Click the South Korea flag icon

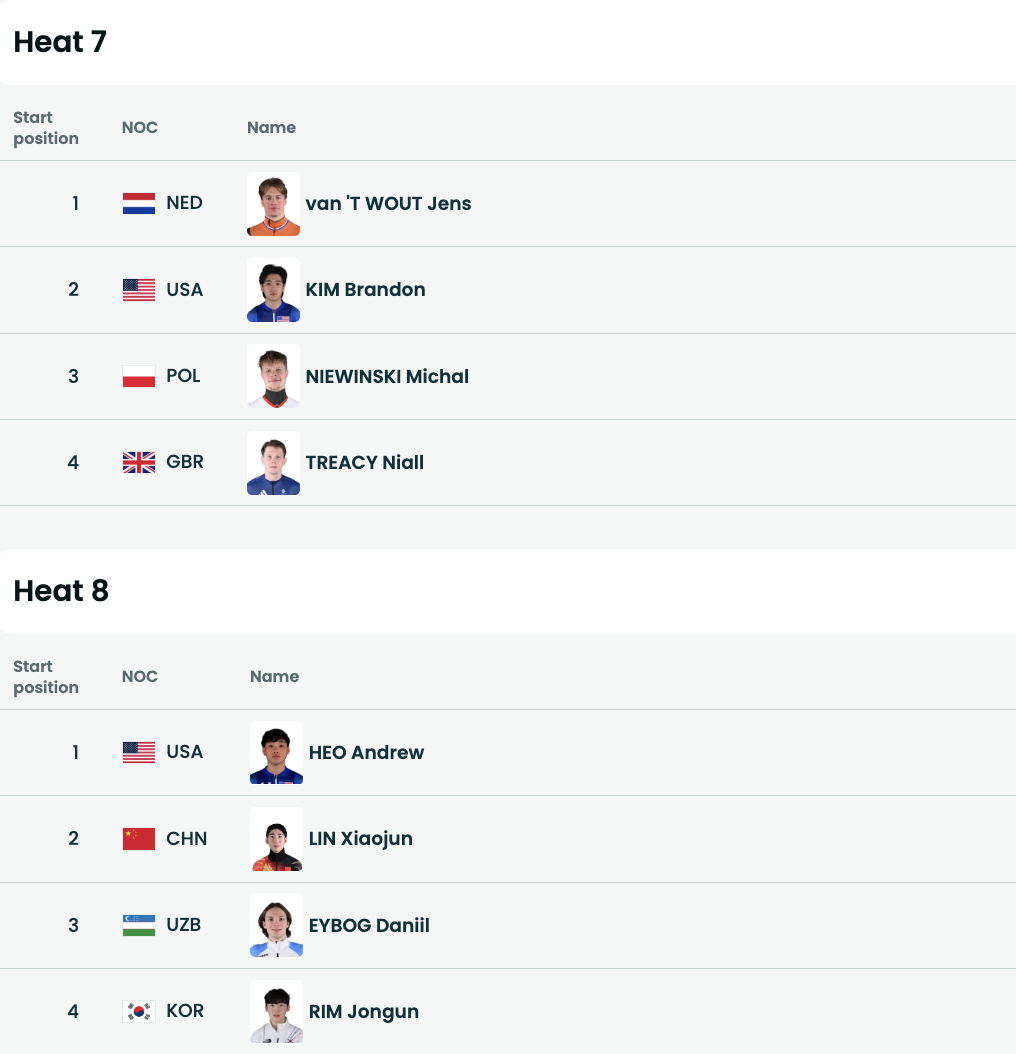click(139, 1012)
